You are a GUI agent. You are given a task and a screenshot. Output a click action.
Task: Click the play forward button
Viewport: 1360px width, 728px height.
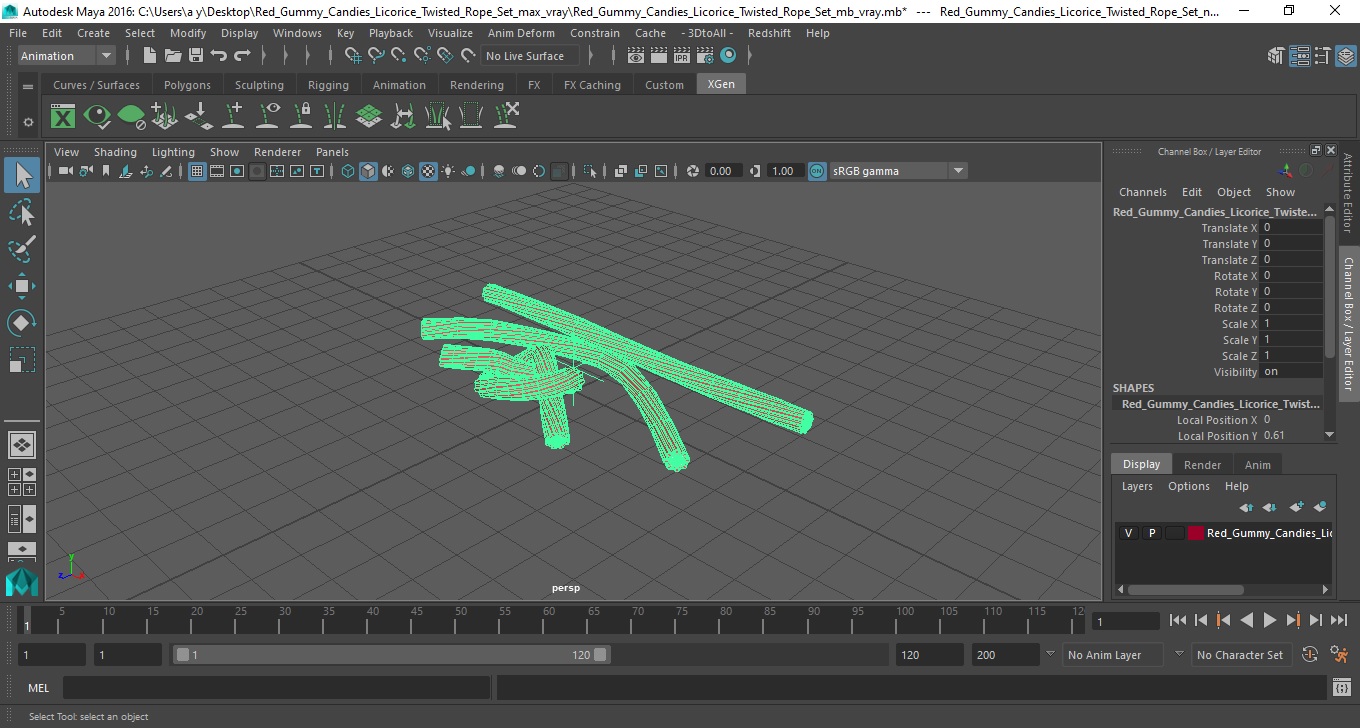point(1270,621)
